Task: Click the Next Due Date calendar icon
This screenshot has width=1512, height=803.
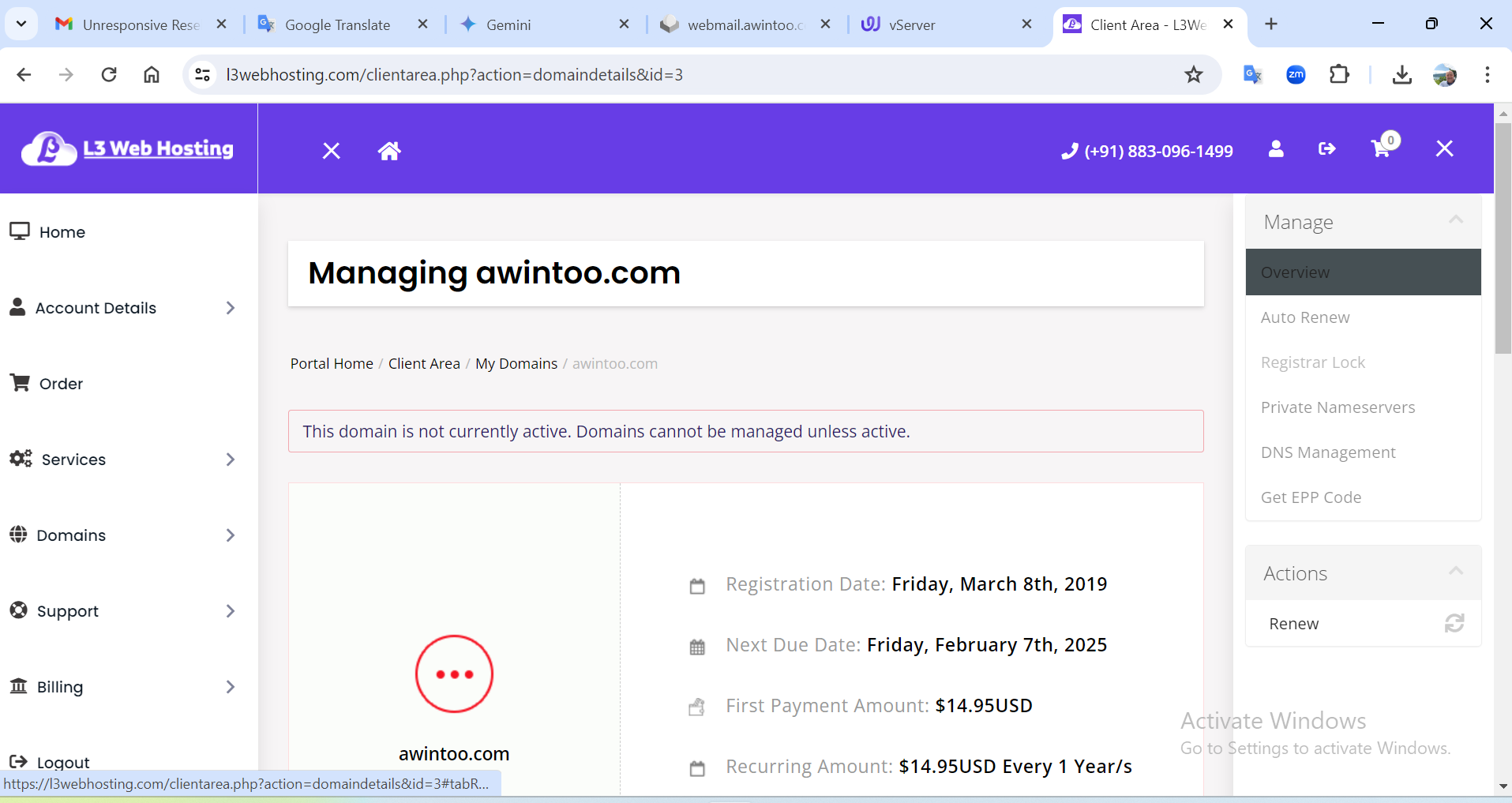Action: [697, 647]
